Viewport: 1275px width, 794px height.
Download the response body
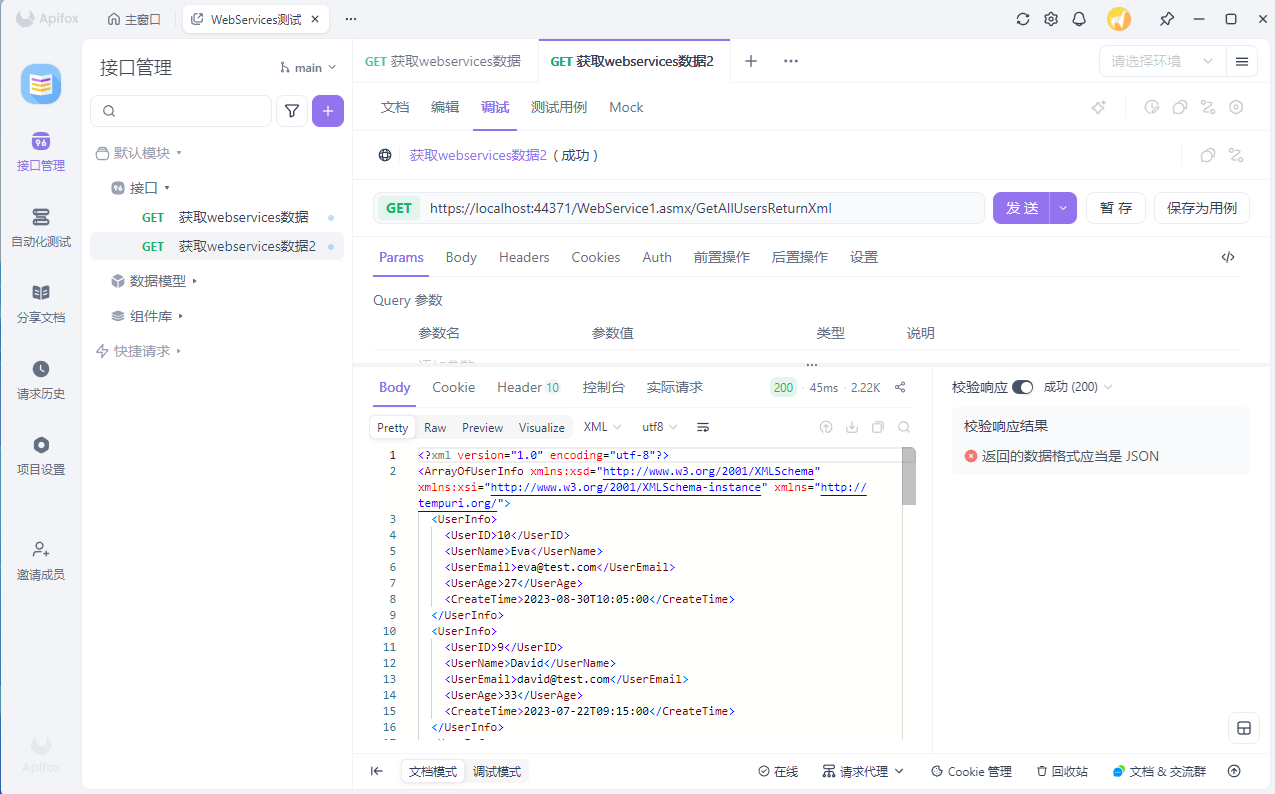(x=852, y=427)
